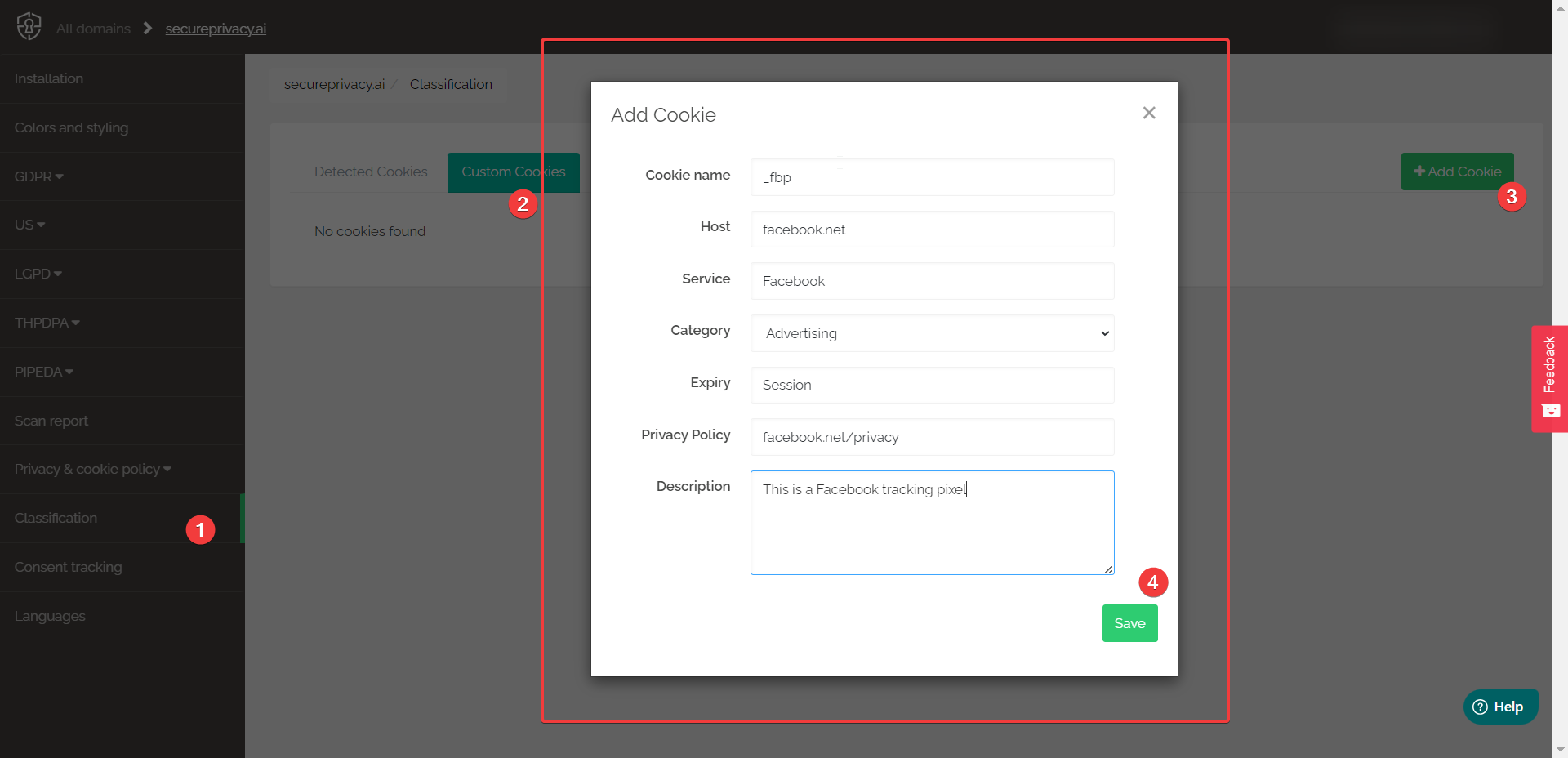Select Consent tracking in the sidebar
This screenshot has width=1568, height=758.
coord(69,567)
